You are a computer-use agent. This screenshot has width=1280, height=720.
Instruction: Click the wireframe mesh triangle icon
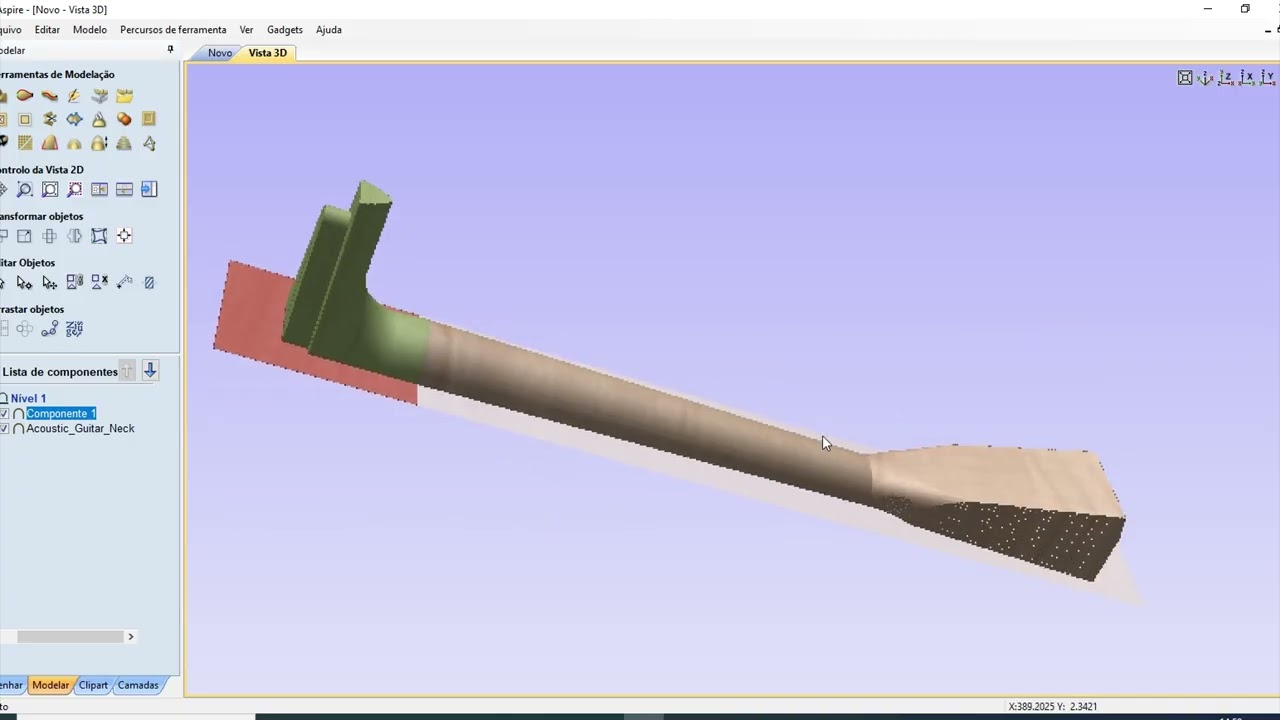149,142
